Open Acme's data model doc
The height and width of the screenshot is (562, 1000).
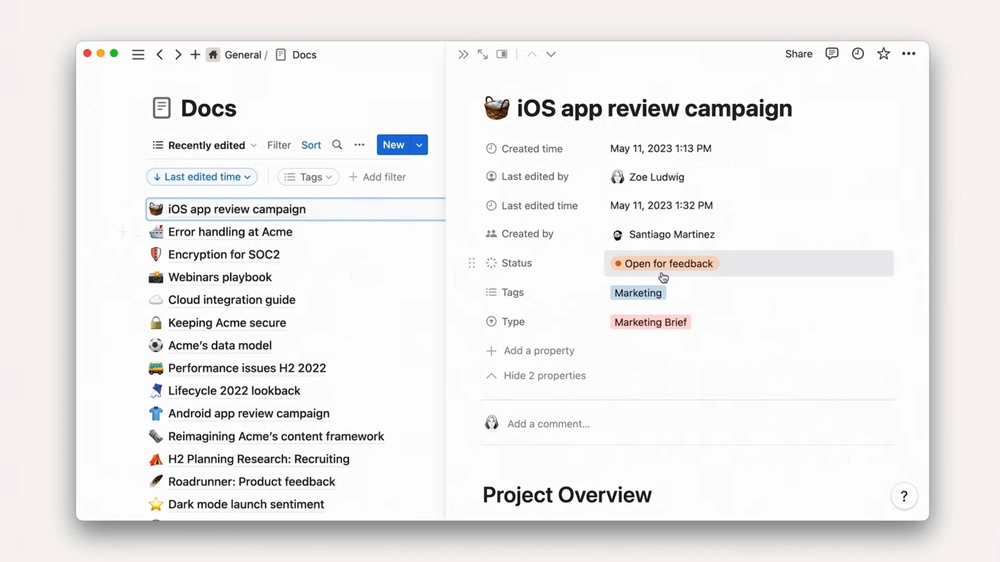220,346
